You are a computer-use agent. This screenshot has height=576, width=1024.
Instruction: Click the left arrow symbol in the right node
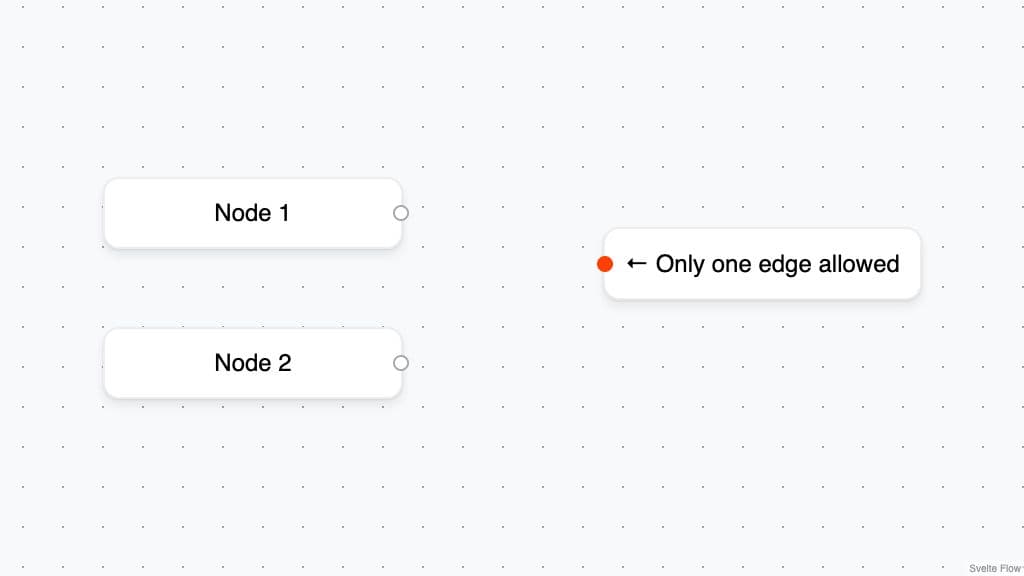coord(636,264)
